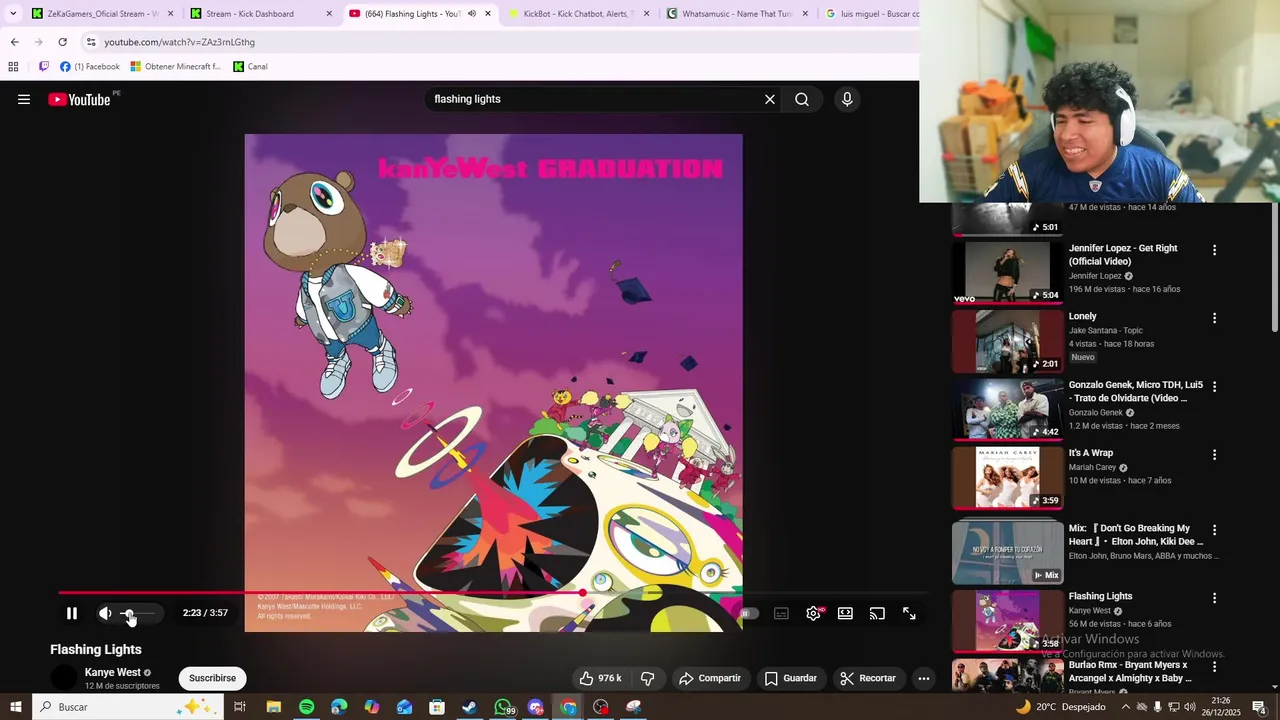Viewport: 1280px width, 720px height.
Task: Open Kanye West channel avatar
Action: coord(64,678)
